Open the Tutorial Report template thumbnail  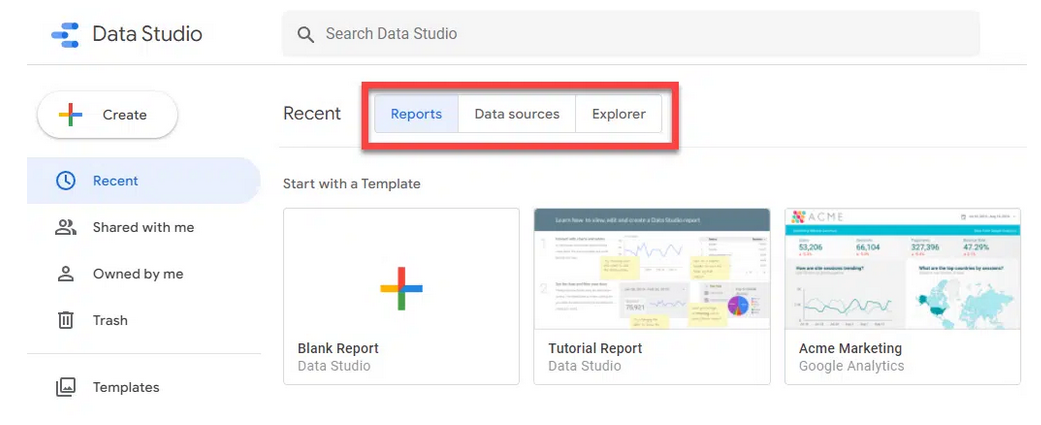click(x=652, y=269)
